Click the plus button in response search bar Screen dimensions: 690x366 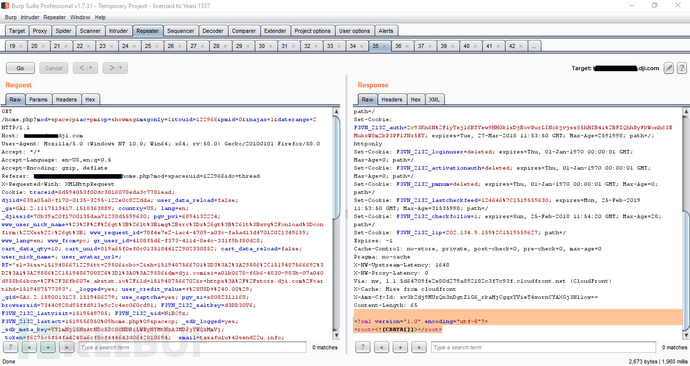coord(400,347)
